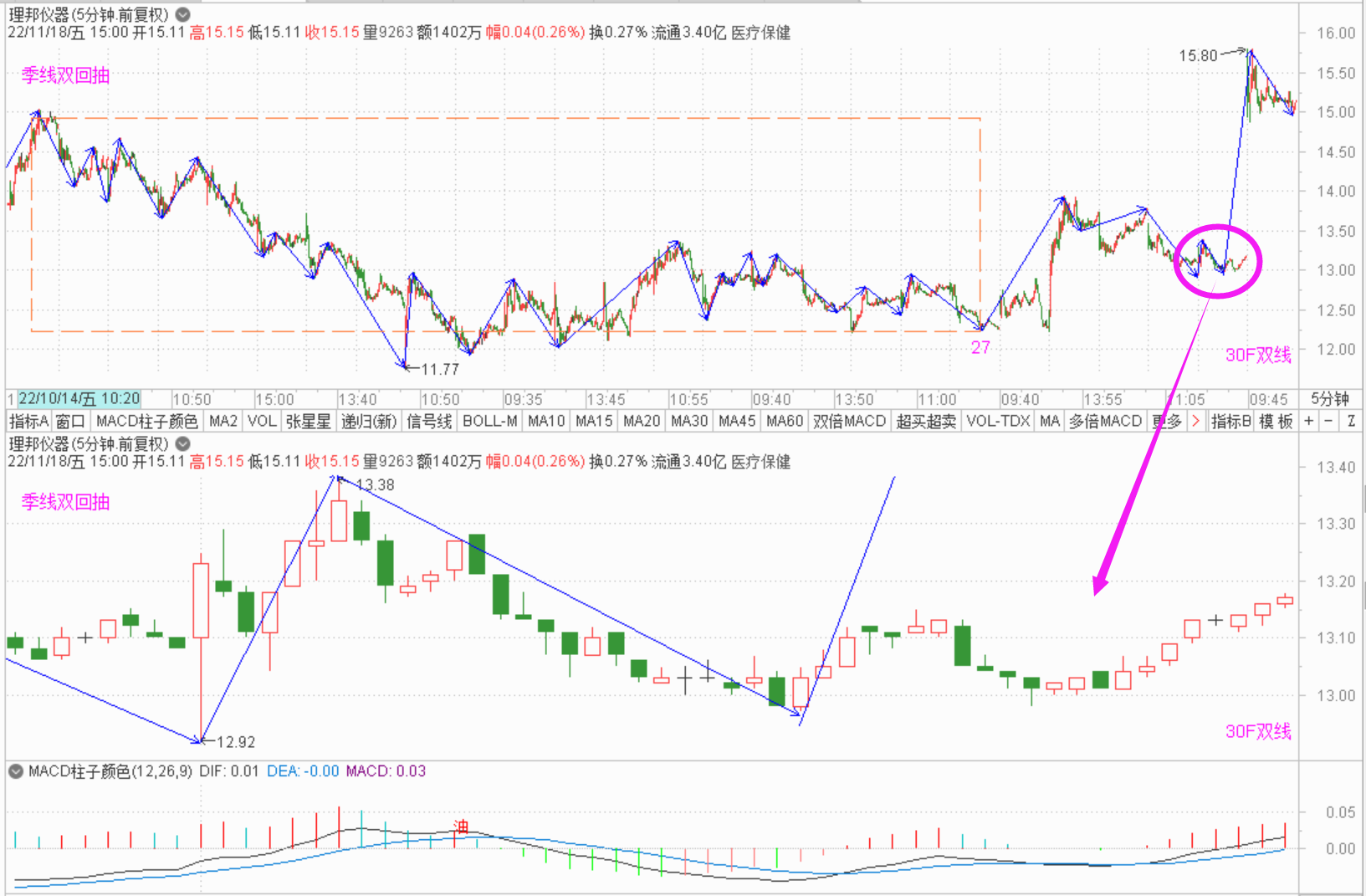Click the plus zoom-in button

coord(1309,421)
